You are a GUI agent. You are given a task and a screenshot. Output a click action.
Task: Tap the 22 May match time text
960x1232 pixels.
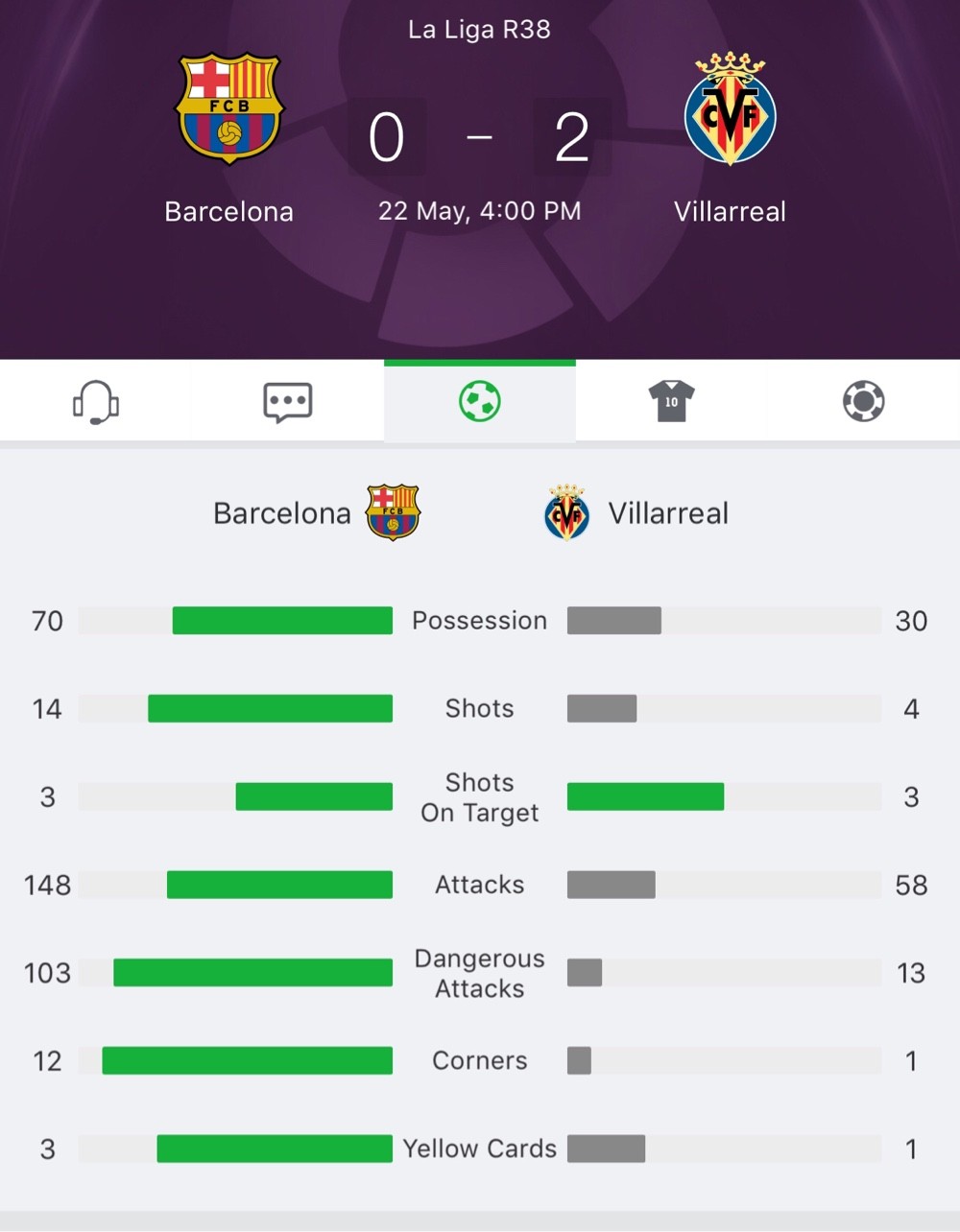(479, 211)
